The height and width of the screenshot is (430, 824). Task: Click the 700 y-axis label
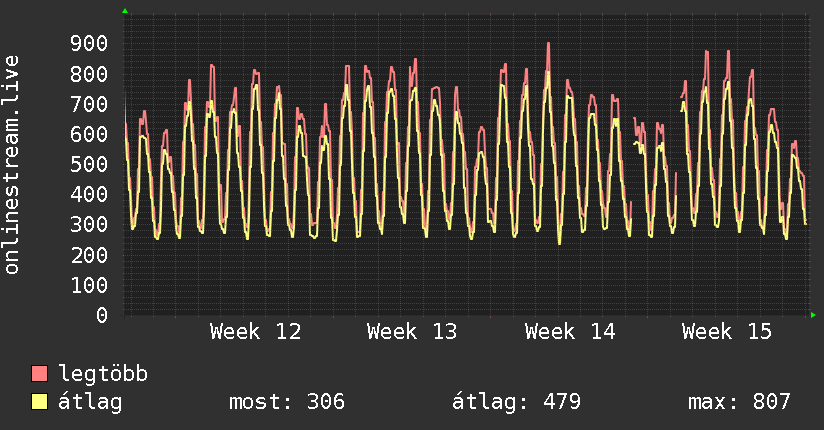89,104
